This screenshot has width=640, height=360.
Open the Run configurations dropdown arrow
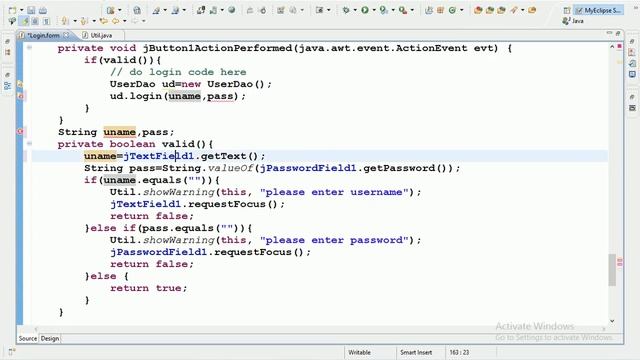[x=373, y=10]
